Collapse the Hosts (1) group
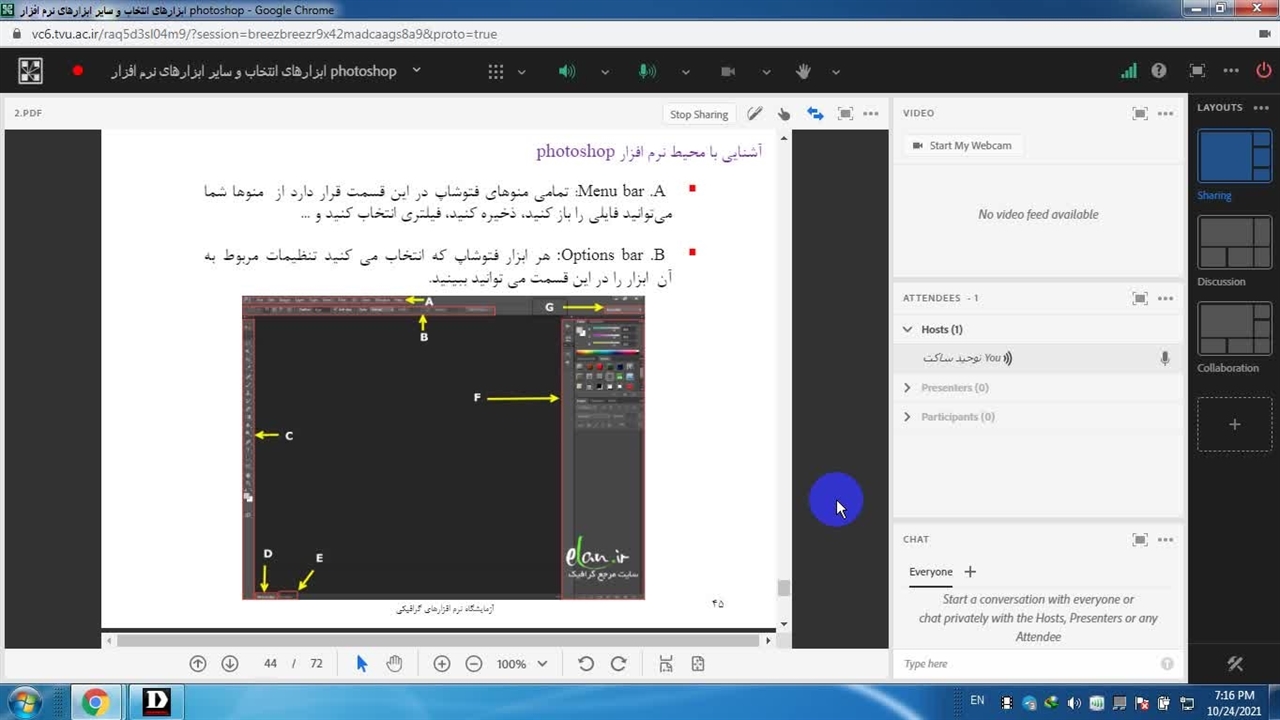Screen dimensions: 1280x720 [x=908, y=329]
